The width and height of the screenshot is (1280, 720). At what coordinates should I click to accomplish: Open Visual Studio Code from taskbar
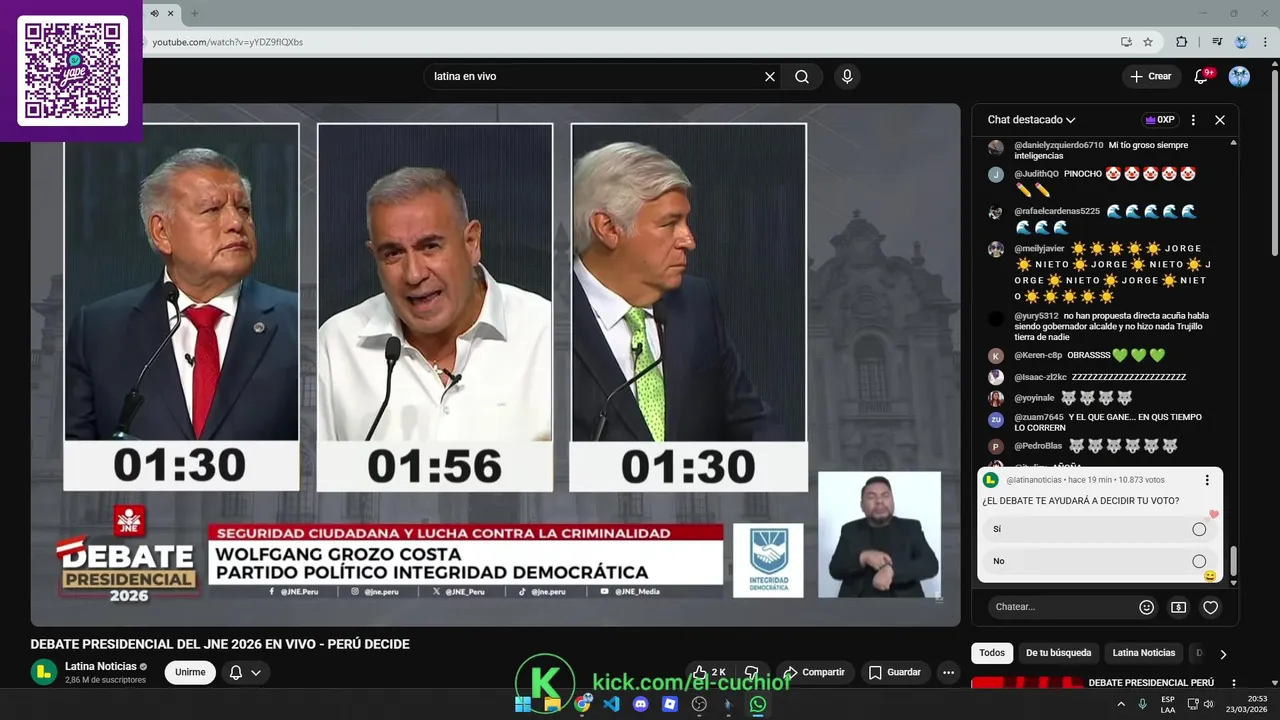click(611, 704)
